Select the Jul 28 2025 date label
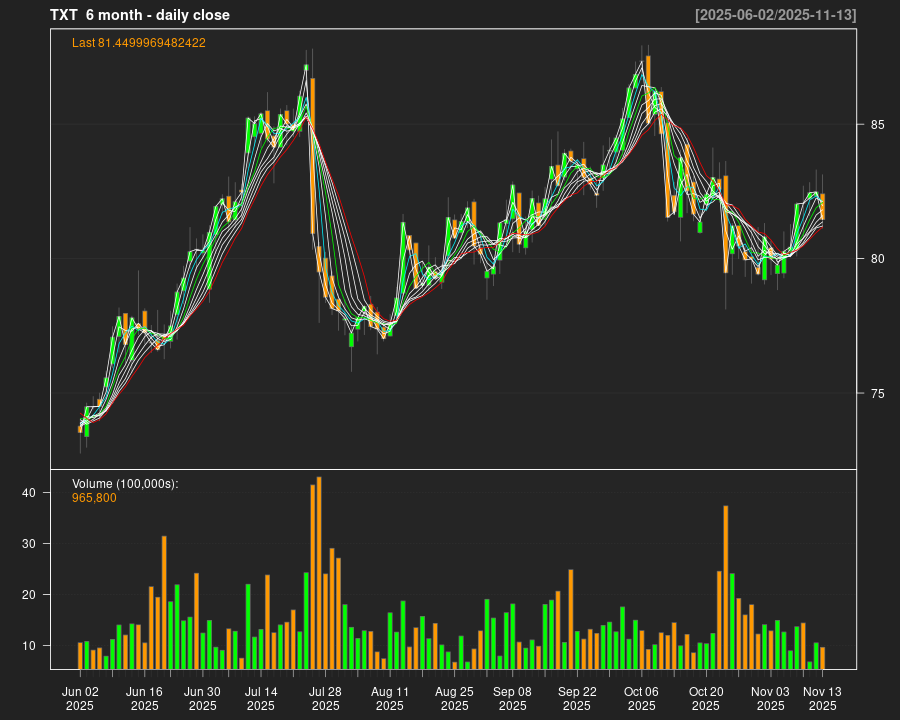 (325, 698)
